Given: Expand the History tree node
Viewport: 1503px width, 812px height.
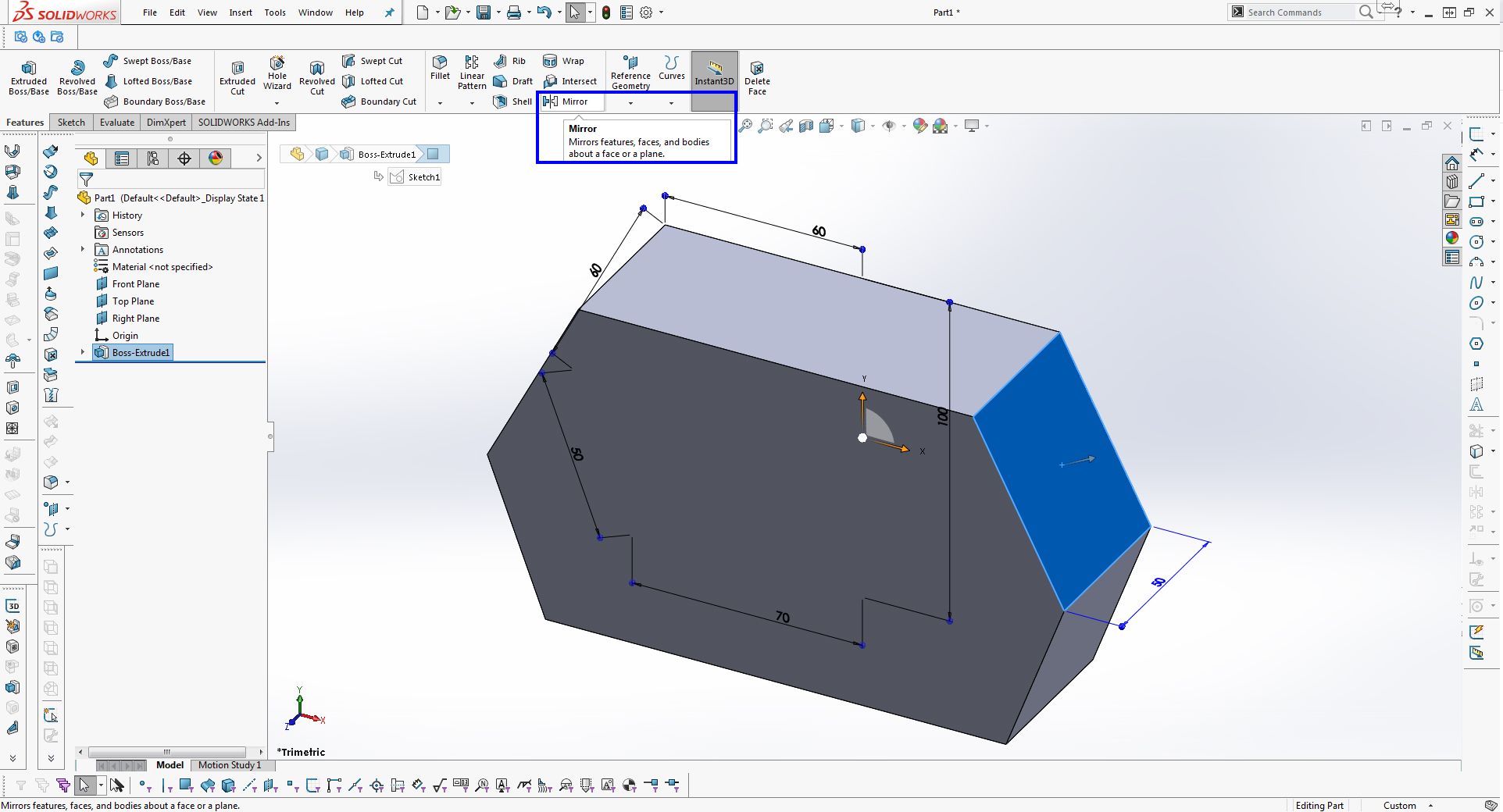Looking at the screenshot, I should (83, 215).
